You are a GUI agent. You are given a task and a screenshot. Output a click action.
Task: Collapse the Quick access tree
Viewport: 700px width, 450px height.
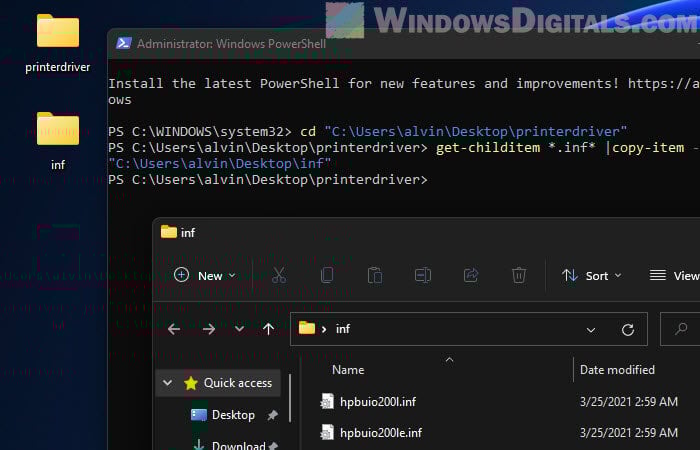click(167, 383)
